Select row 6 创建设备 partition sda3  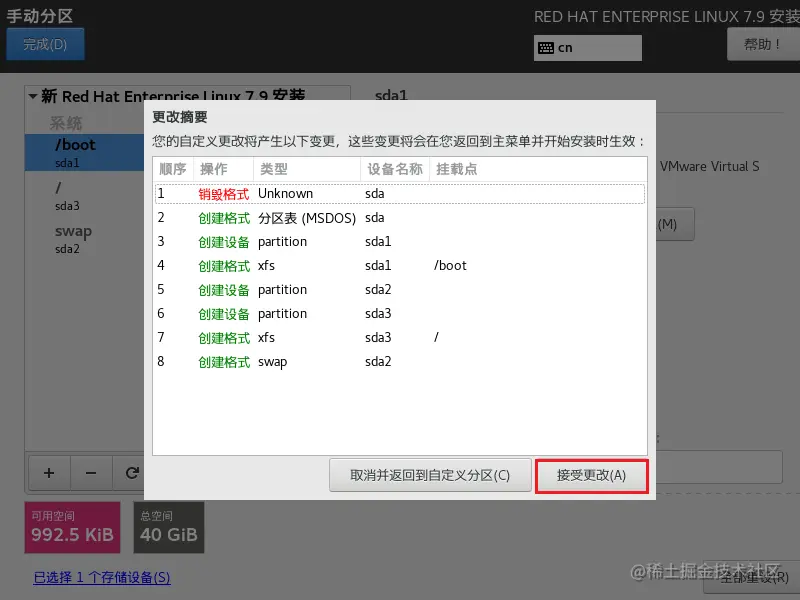[x=400, y=314]
